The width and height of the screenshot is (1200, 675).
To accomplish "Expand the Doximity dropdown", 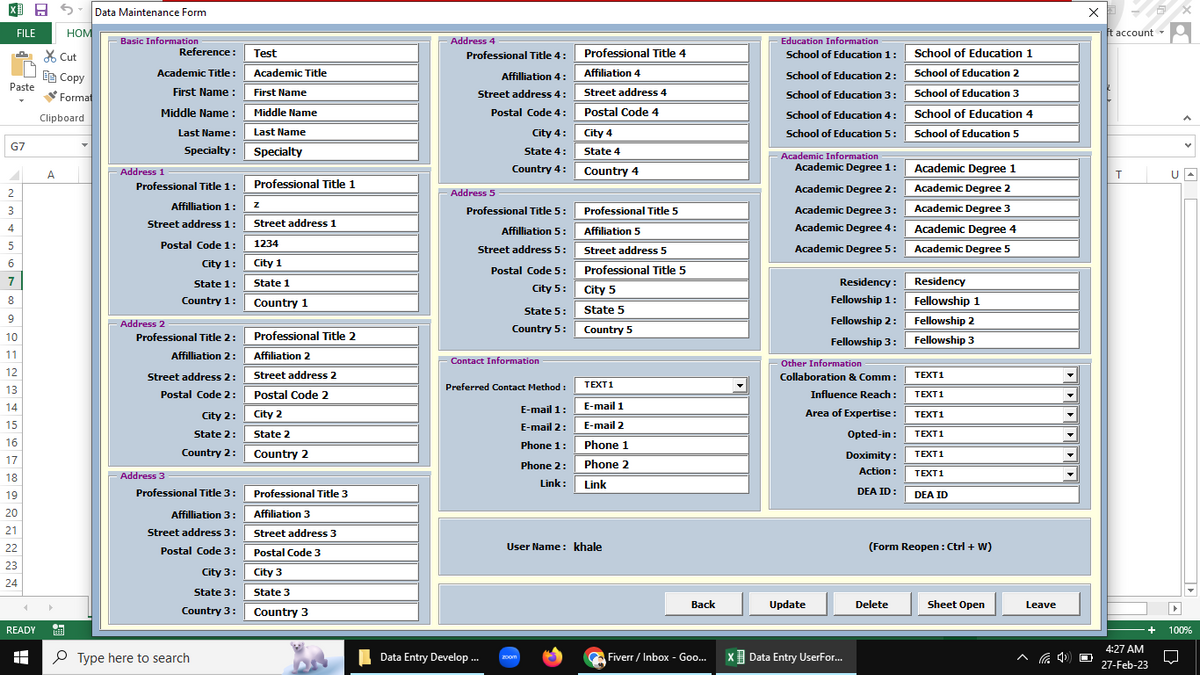I will pos(1069,454).
